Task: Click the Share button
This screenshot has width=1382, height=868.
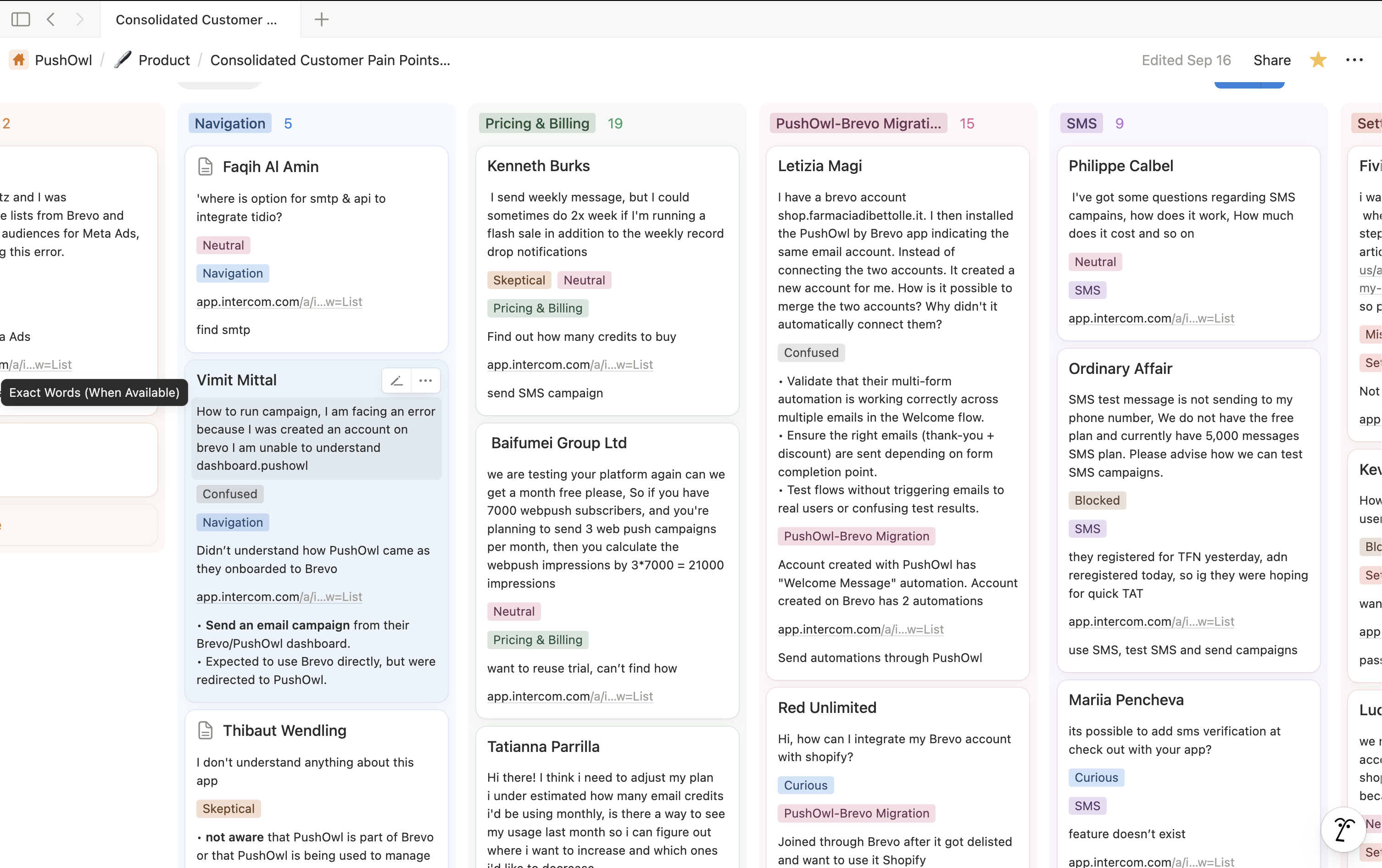Action: tap(1272, 60)
